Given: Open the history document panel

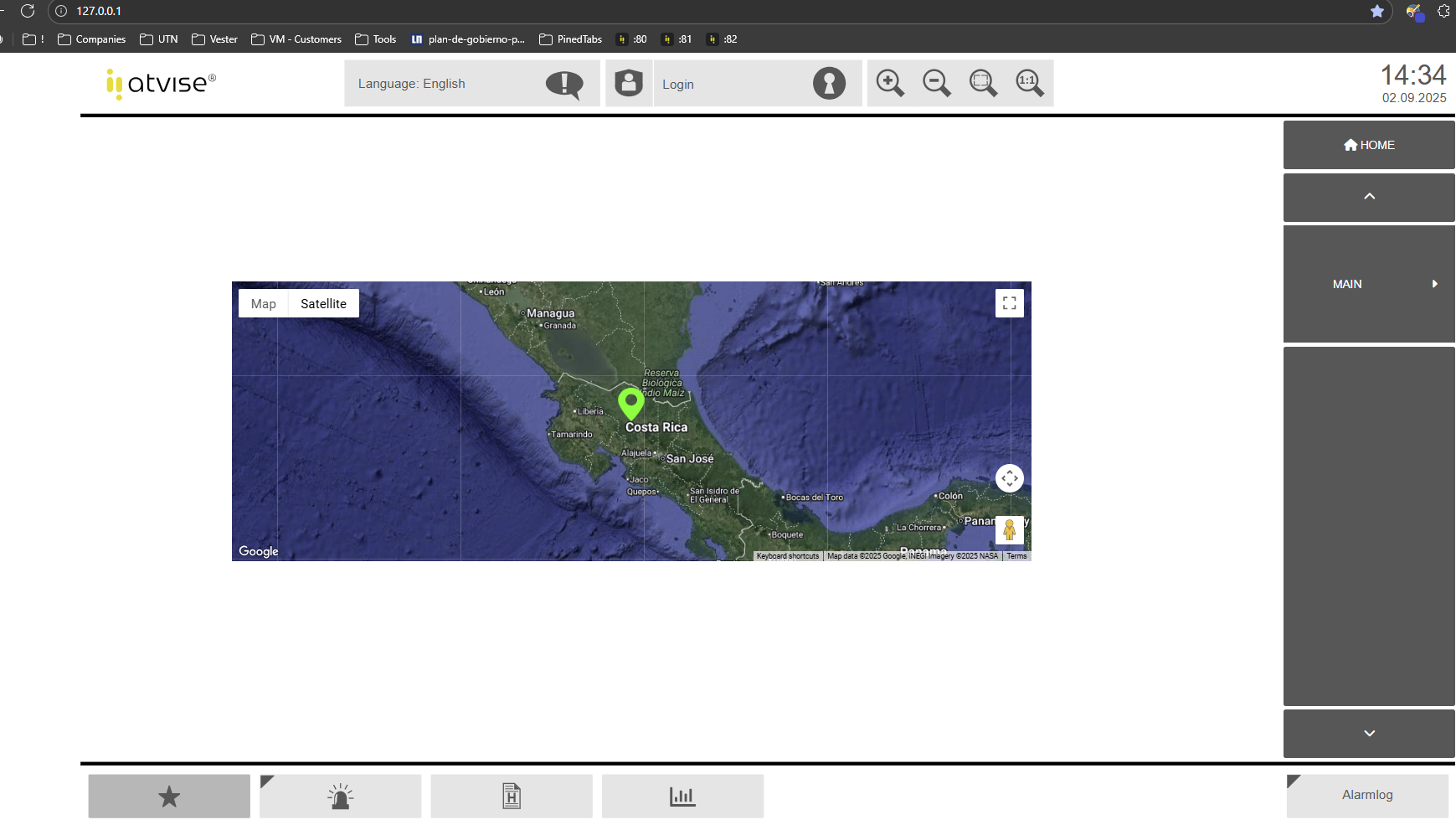Looking at the screenshot, I should coord(512,796).
